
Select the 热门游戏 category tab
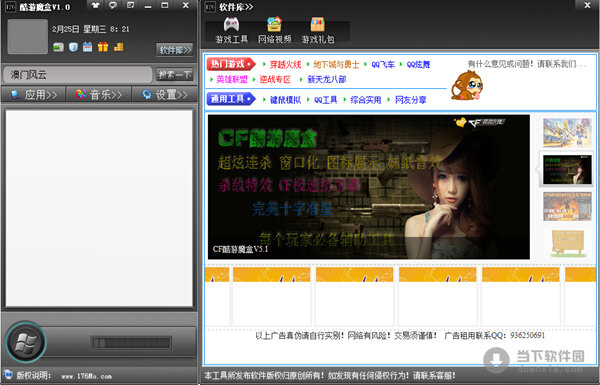(x=231, y=64)
